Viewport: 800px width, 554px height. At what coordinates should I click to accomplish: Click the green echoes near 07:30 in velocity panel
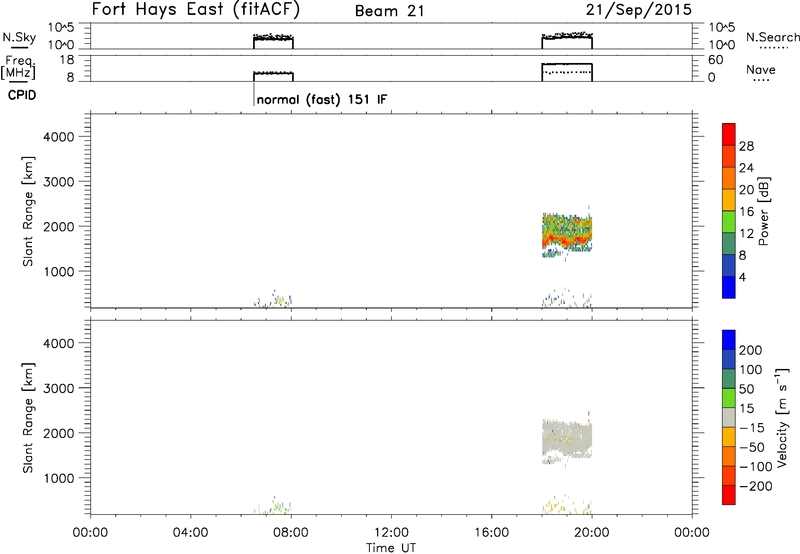[x=277, y=506]
